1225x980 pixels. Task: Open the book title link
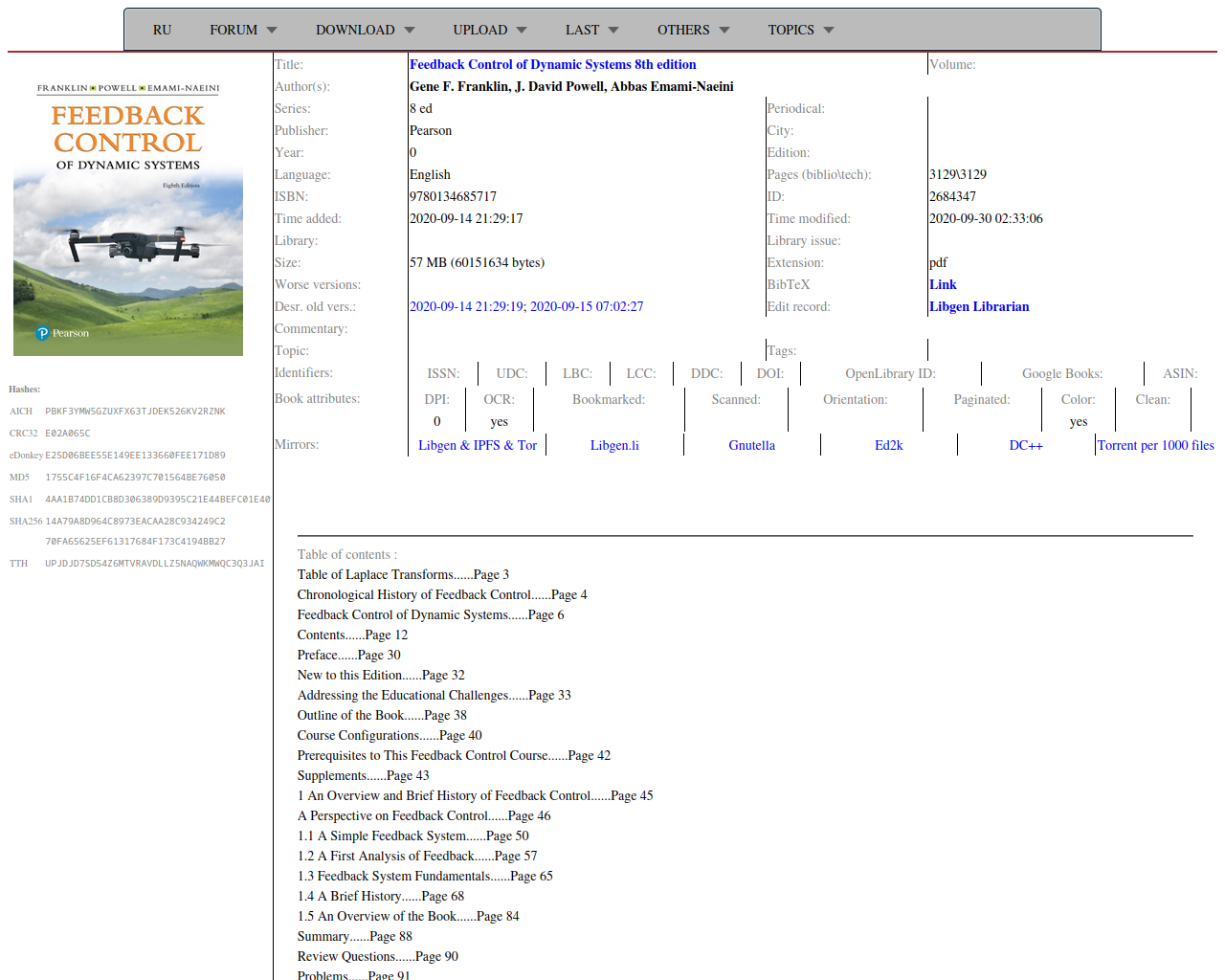552,64
